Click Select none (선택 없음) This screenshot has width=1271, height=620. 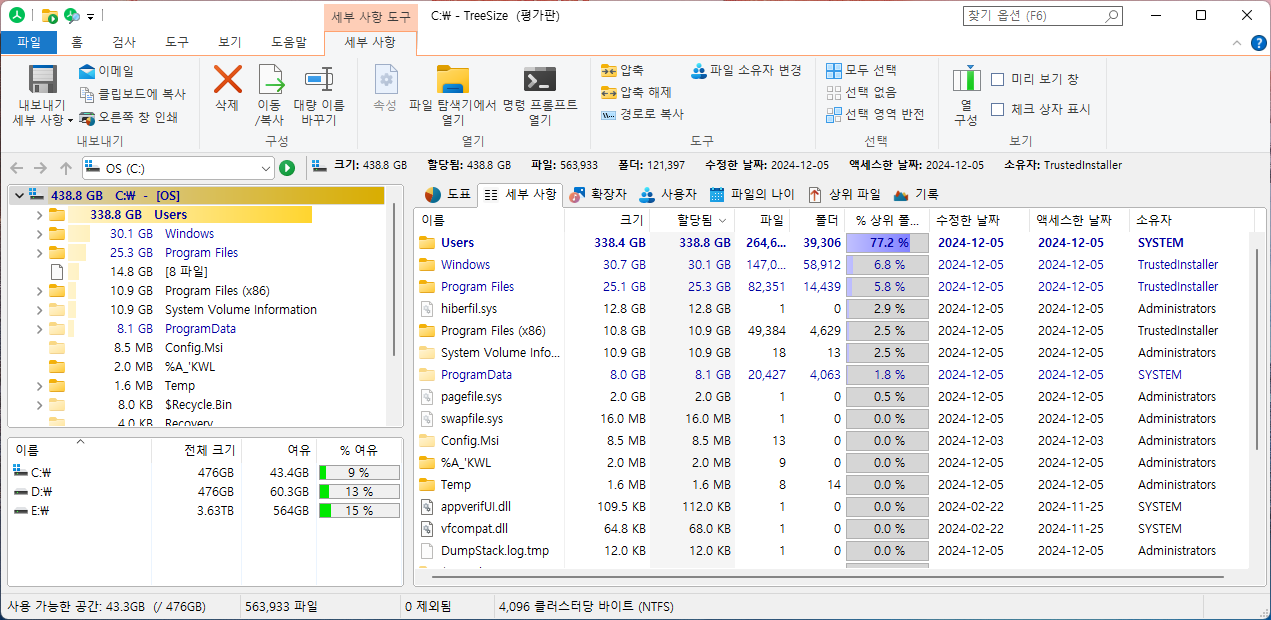[861, 92]
